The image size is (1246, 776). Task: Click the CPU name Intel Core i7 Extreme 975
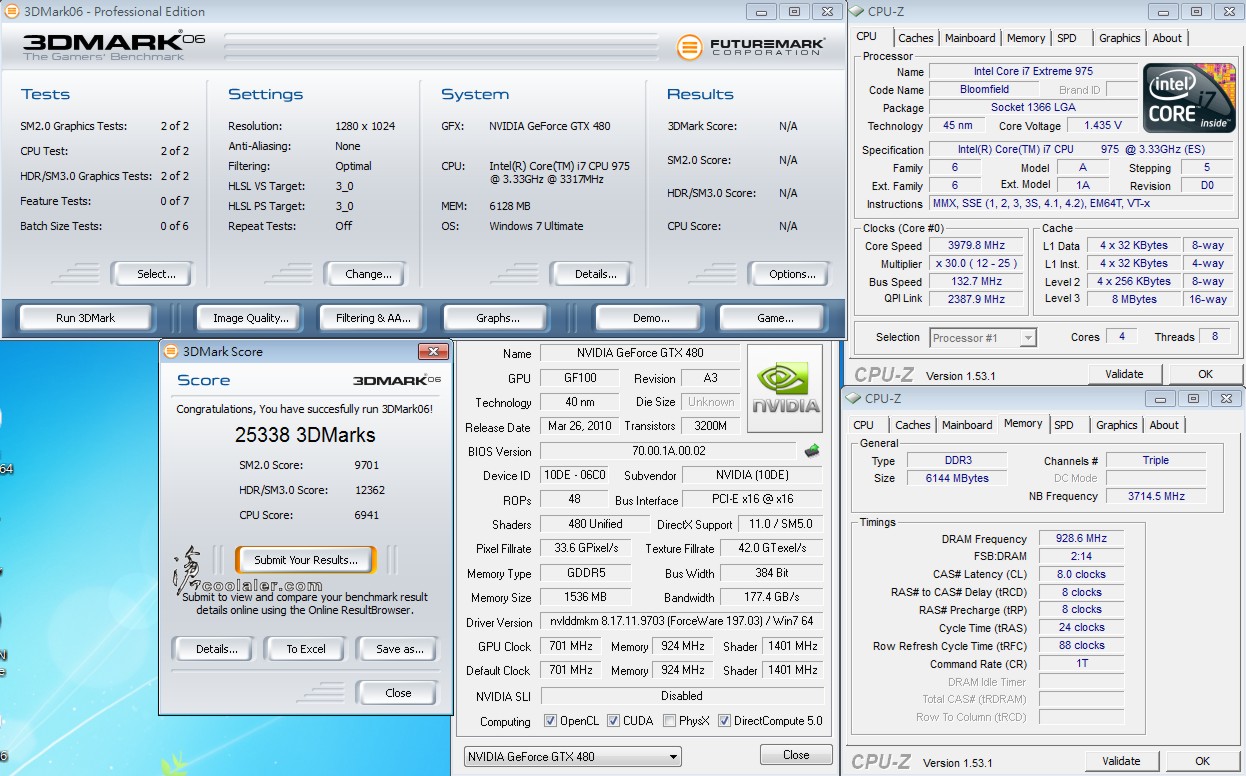click(1033, 72)
